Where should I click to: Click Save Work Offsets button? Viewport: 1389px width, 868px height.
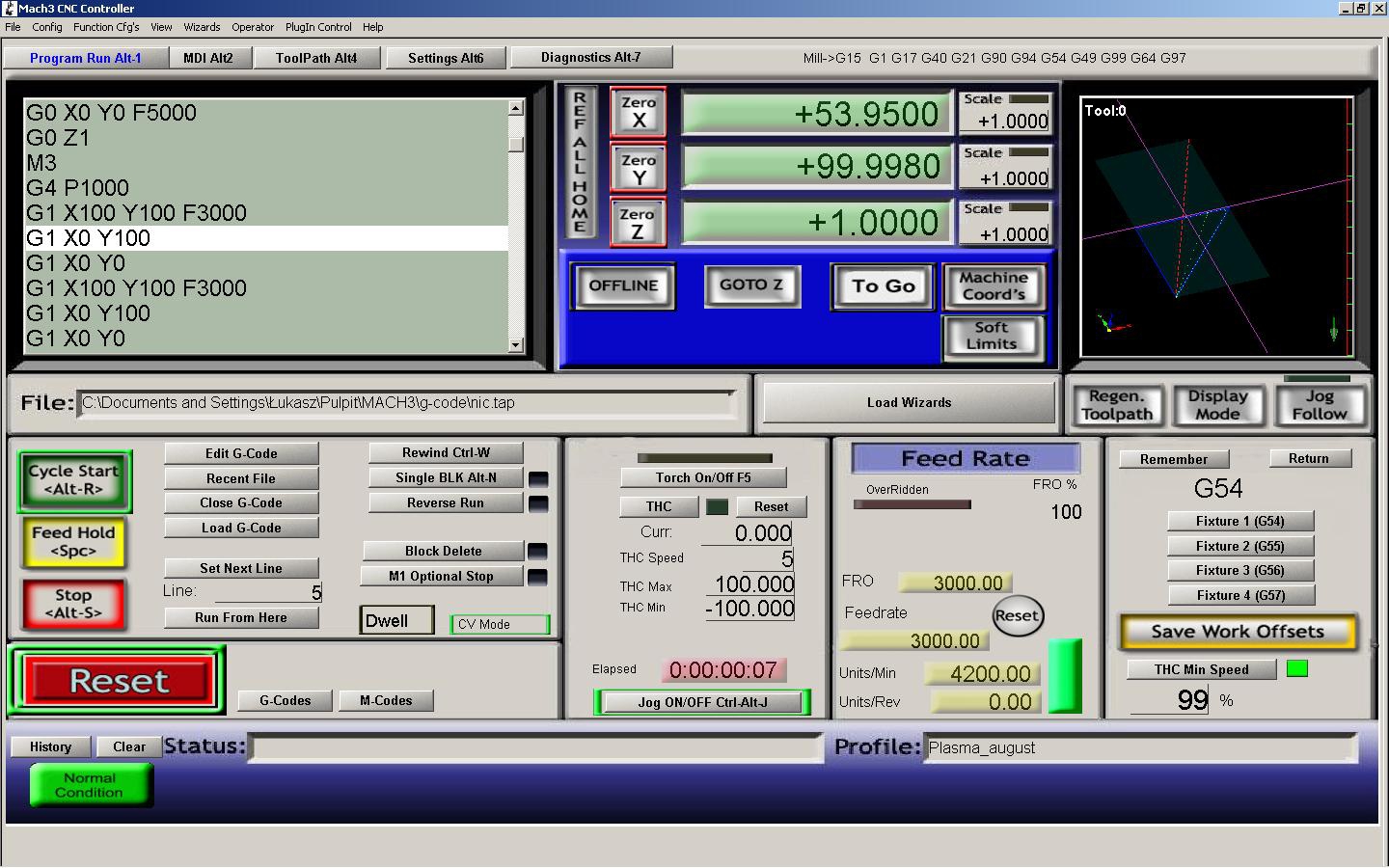1238,632
